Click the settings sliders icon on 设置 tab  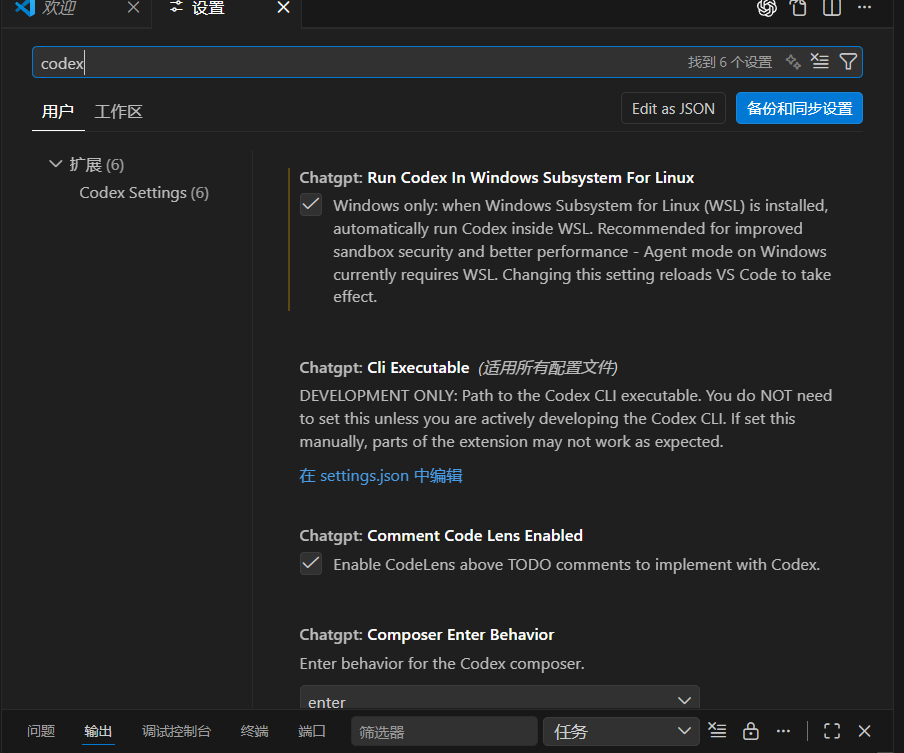[176, 7]
